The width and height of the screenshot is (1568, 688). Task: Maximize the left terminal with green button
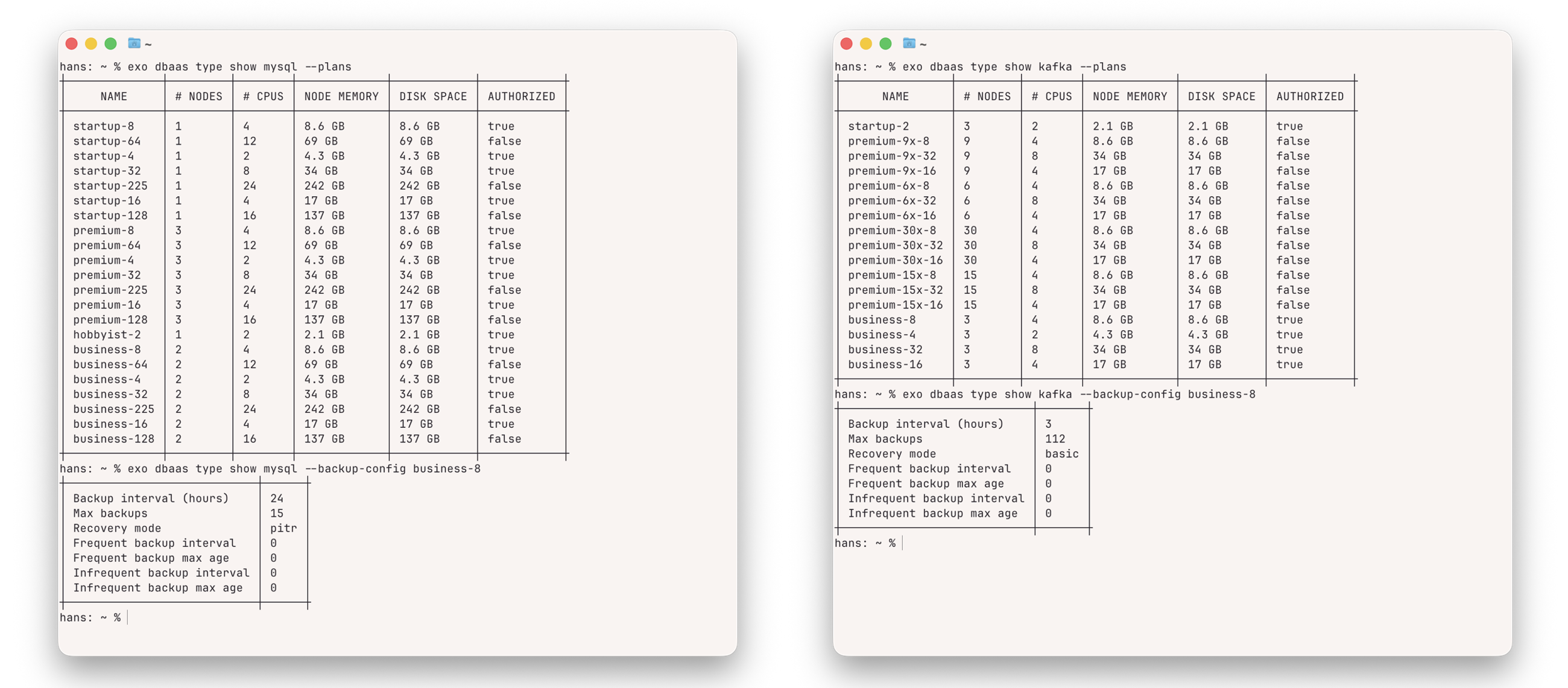(x=110, y=43)
